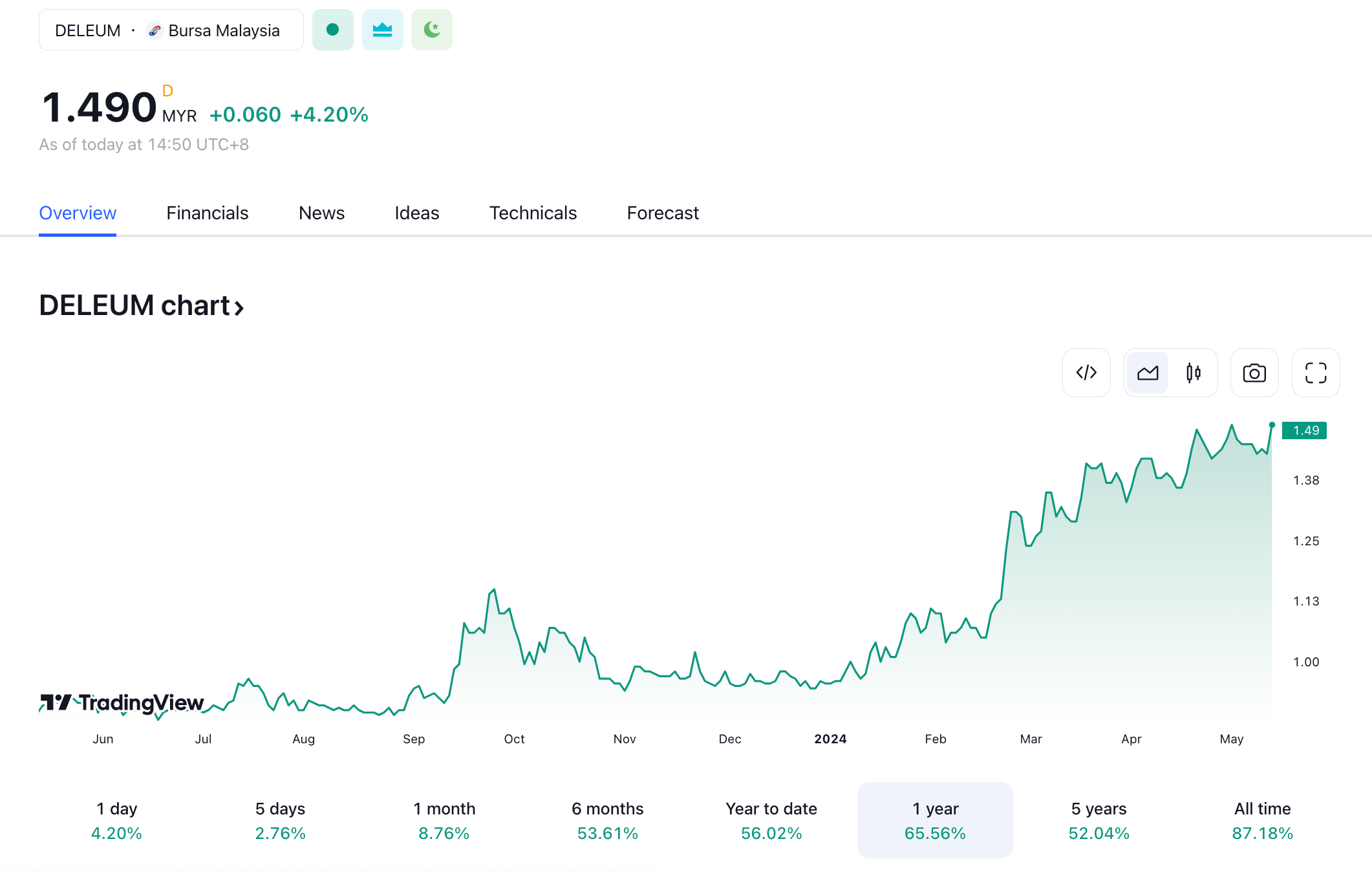Screen dimensions: 1372x872
Task: Click the embed code icon
Action: (1086, 373)
